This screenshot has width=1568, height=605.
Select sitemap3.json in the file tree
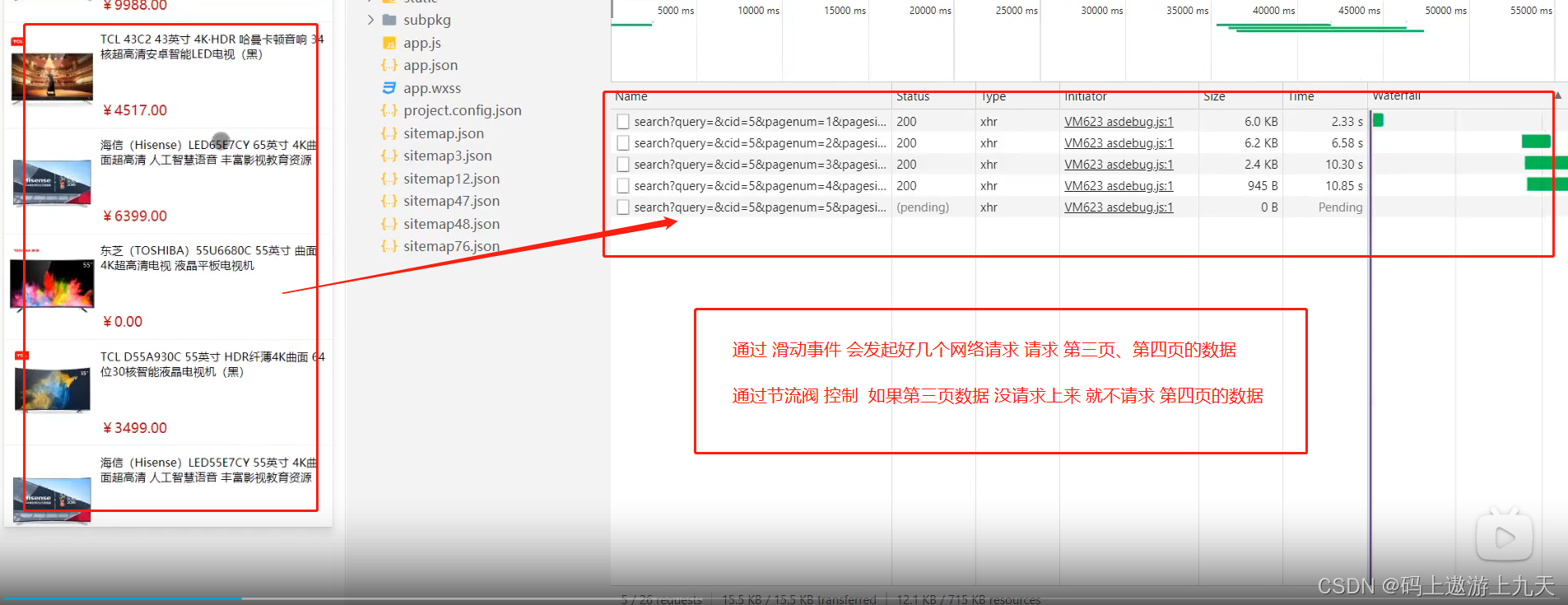click(x=448, y=156)
